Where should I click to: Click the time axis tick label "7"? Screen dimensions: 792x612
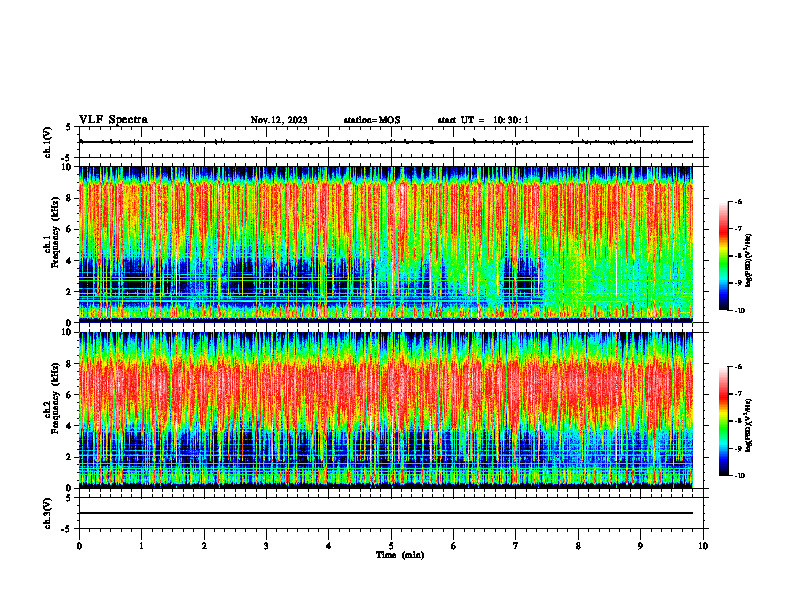coord(516,546)
